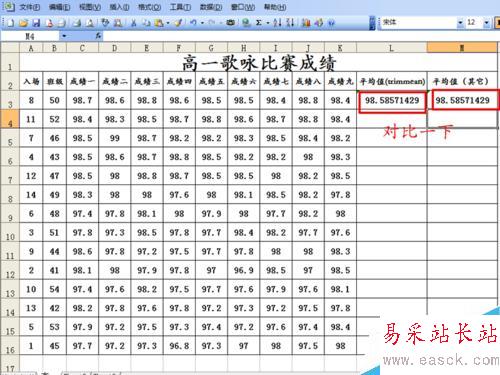Click the class cell showing 45
The image size is (500, 375).
[54, 346]
